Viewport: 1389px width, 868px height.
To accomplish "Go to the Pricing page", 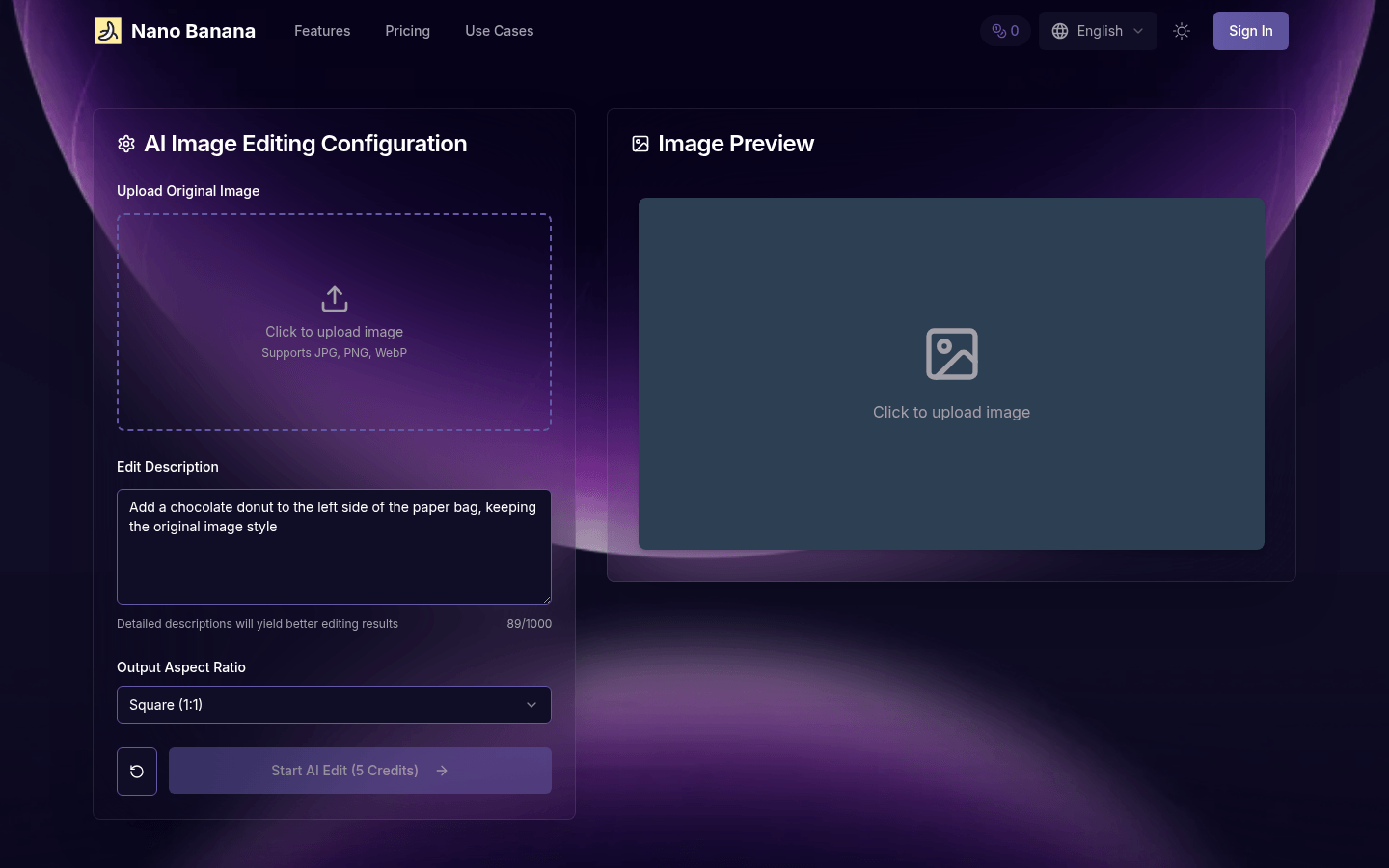I will 408,31.
